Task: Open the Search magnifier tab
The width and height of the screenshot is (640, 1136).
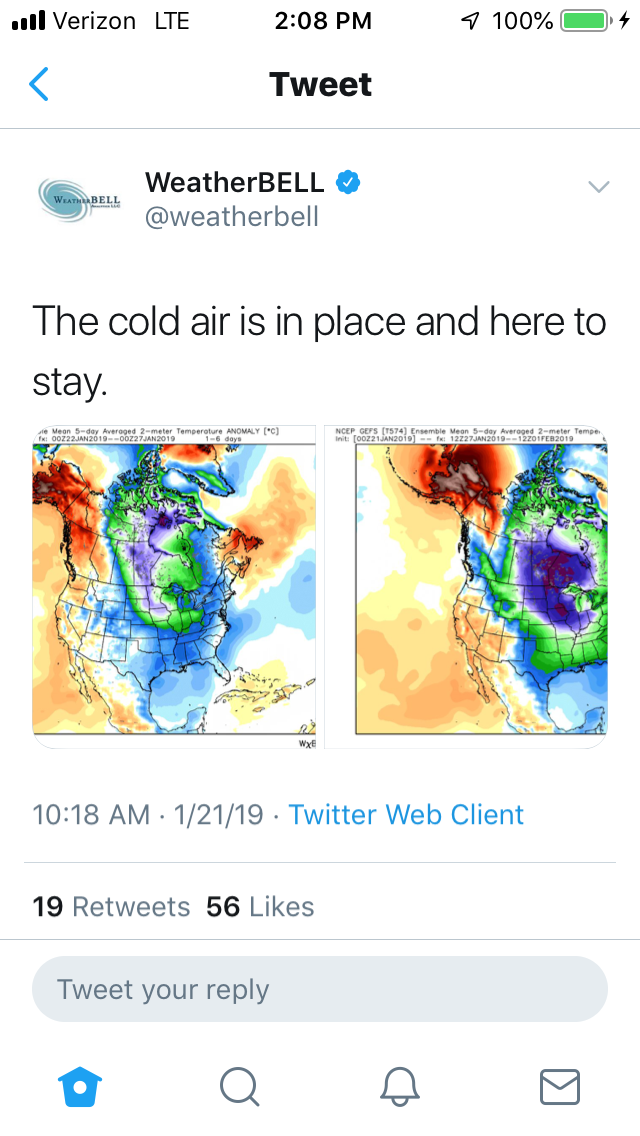Action: click(x=240, y=1086)
